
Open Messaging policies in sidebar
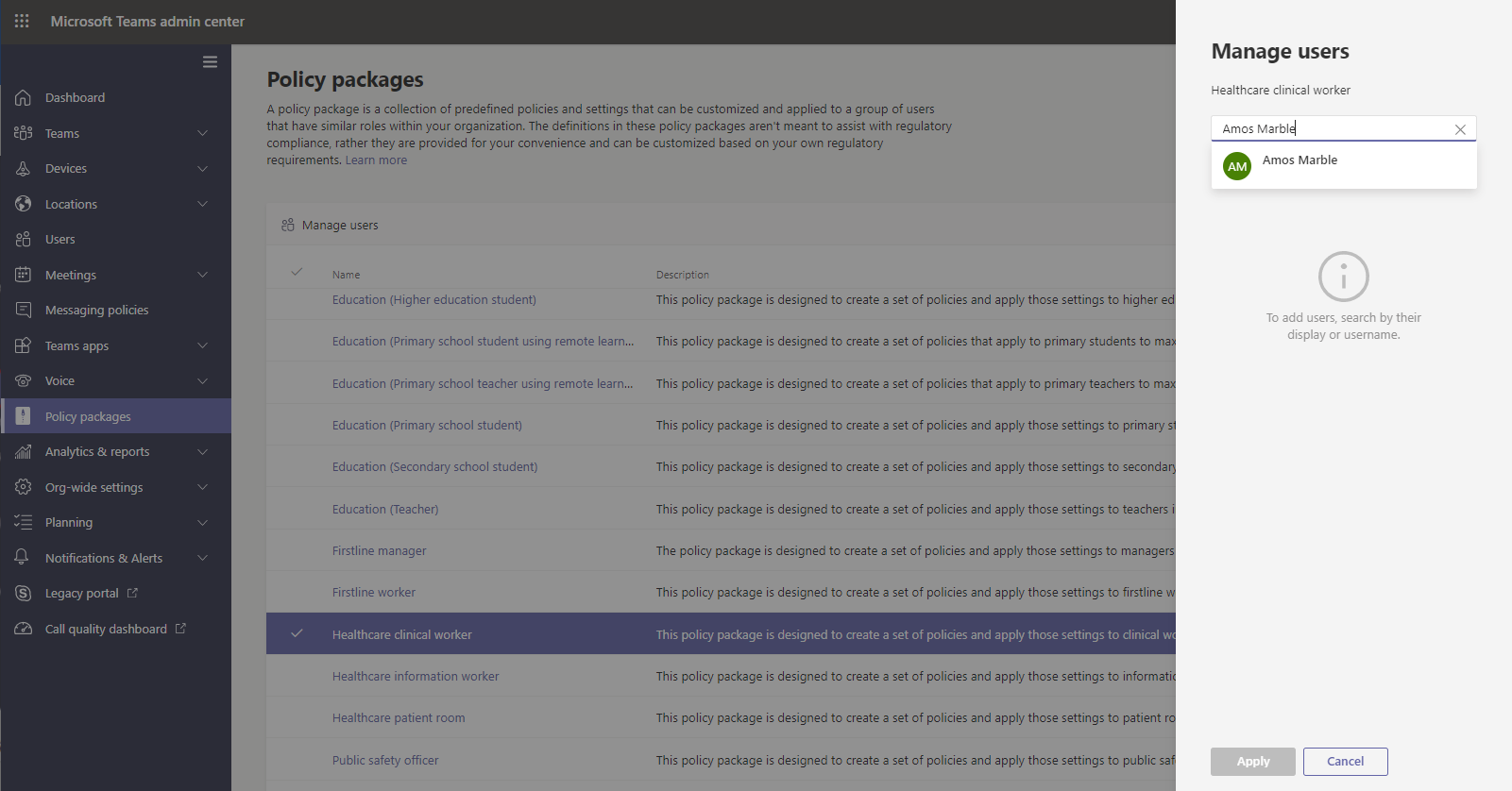pos(96,310)
